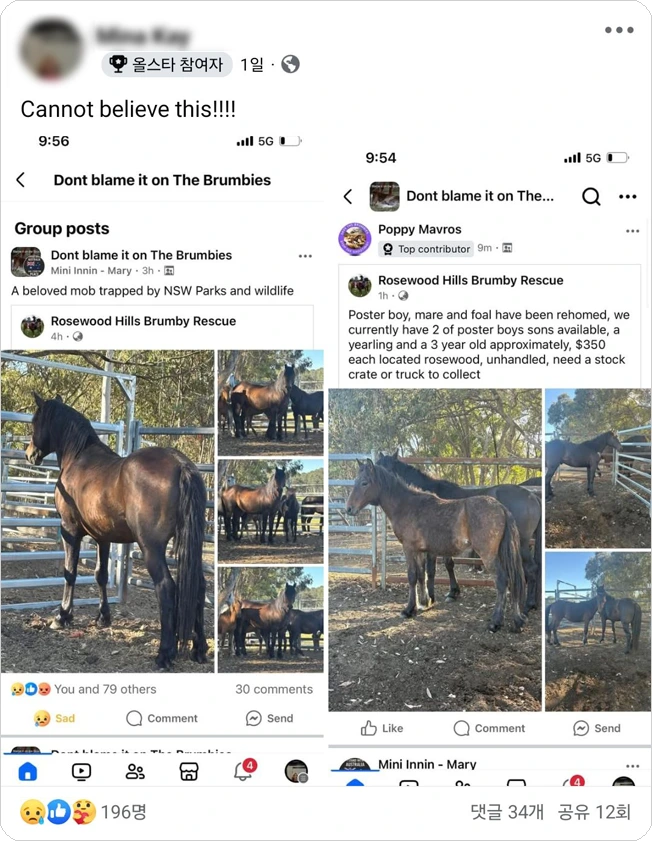Open the Friends icon in the bottom navigation
This screenshot has height=841, width=652.
coord(135,771)
